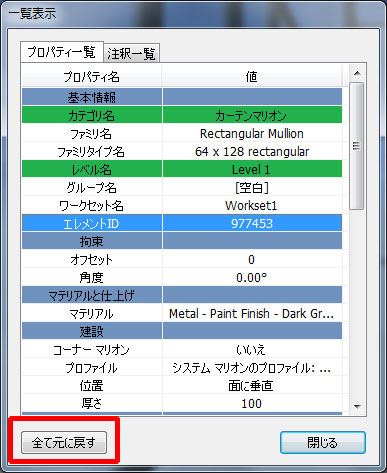Select the カテゴリ名 row
This screenshot has width=387, height=473.
[182, 115]
